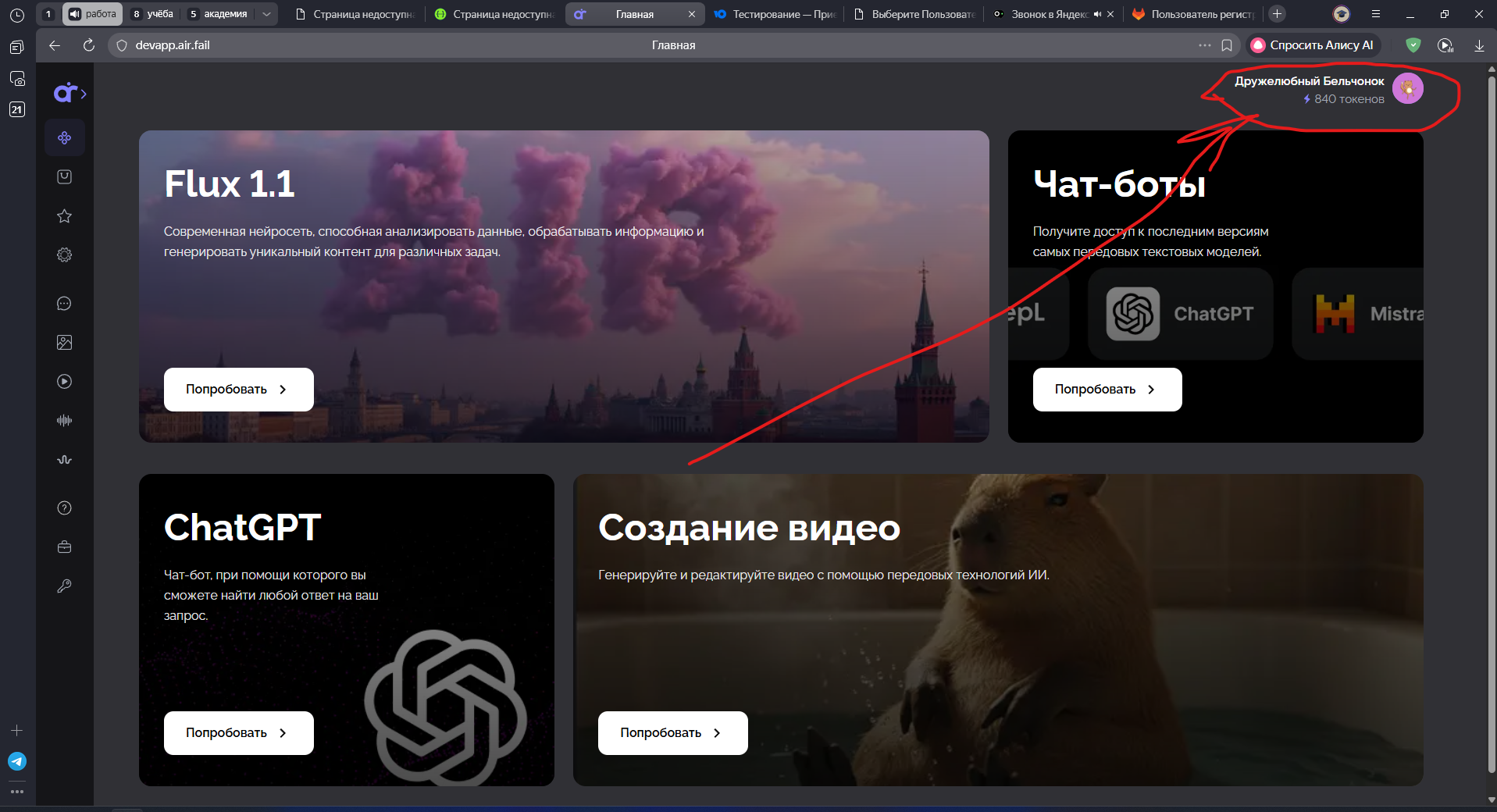Open the user avatar in page header
1497x812 pixels.
click(x=1408, y=89)
